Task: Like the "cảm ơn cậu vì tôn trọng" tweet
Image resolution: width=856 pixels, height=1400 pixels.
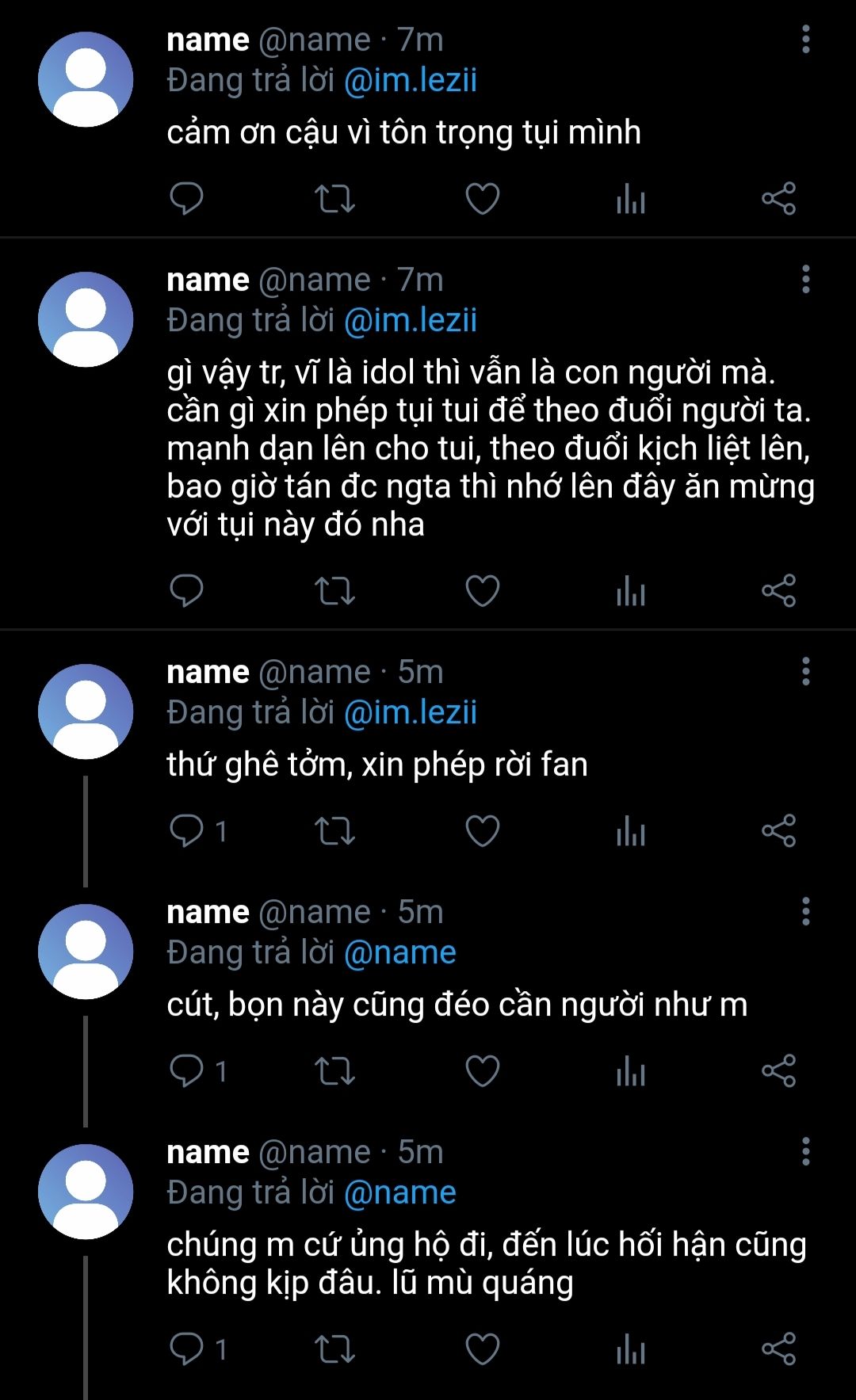Action: (x=482, y=198)
